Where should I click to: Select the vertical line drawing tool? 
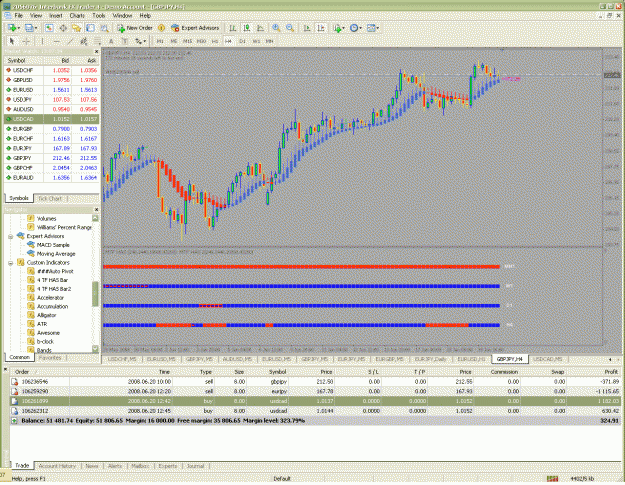(x=42, y=41)
